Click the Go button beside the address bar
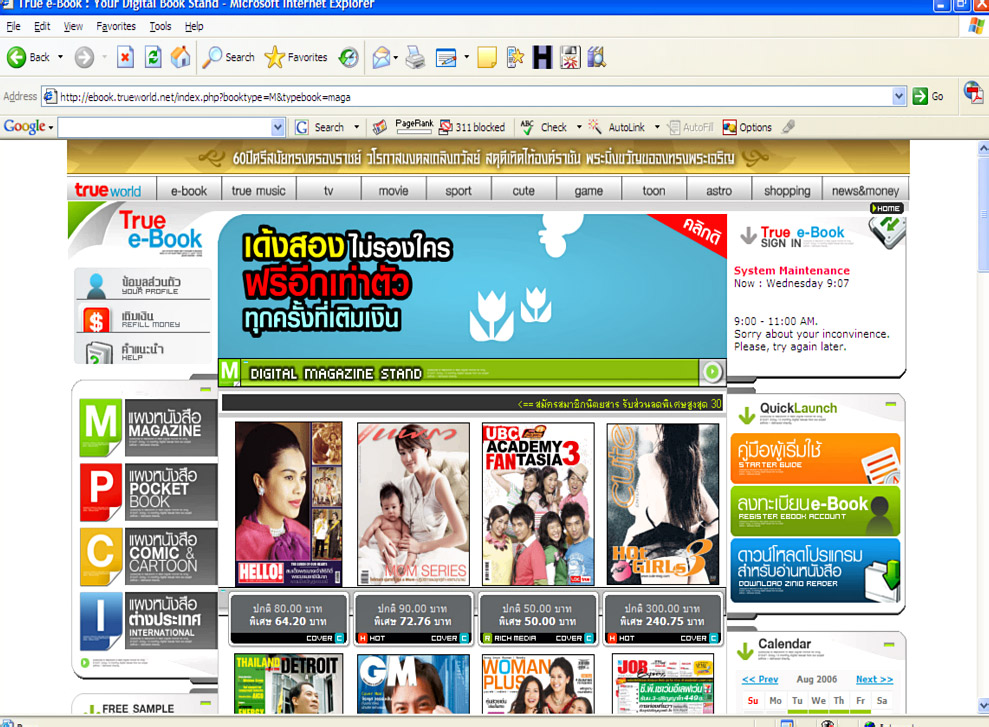The width and height of the screenshot is (989, 727). click(x=928, y=96)
